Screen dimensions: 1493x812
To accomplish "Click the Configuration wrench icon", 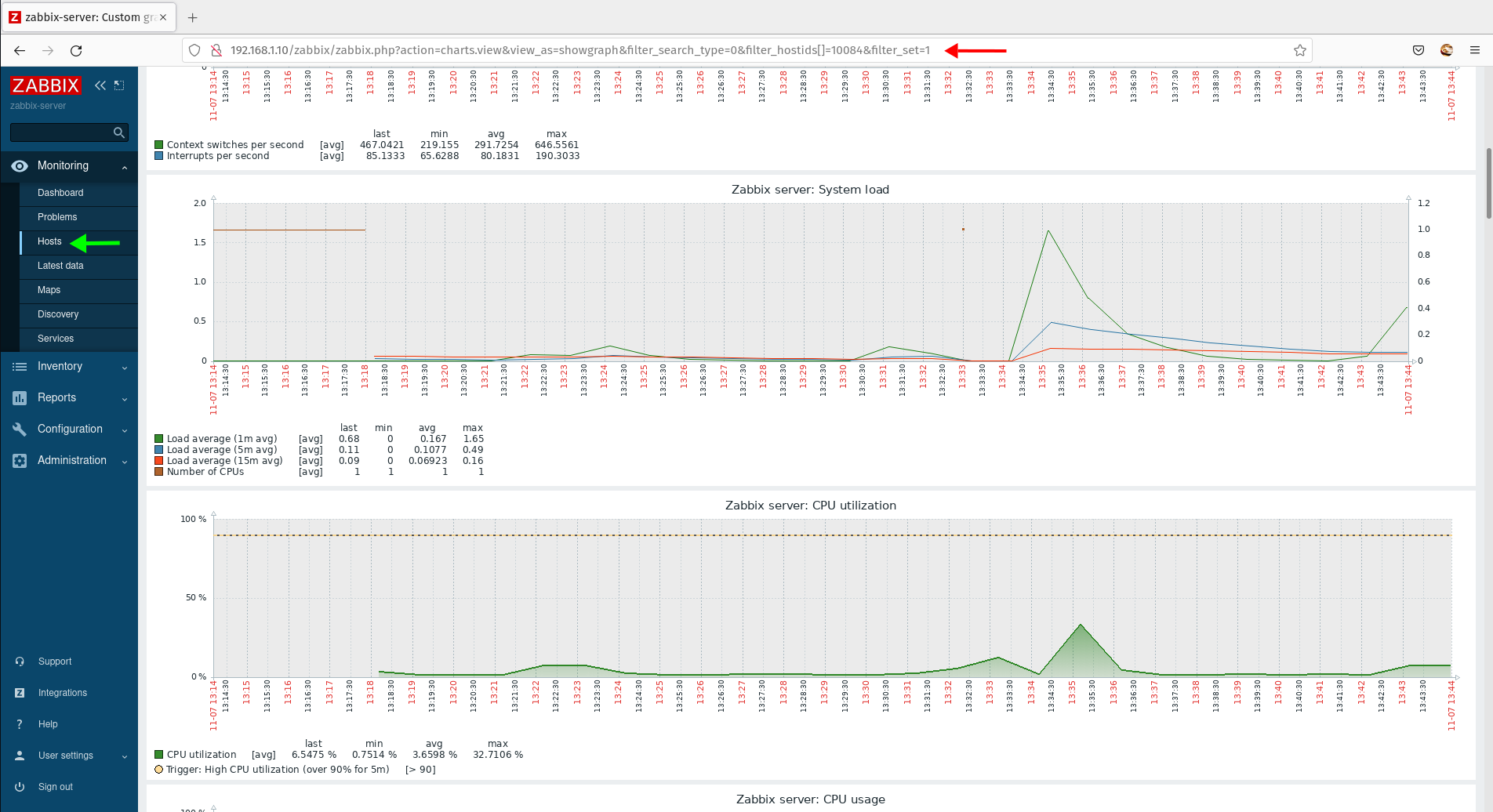I will (x=20, y=430).
